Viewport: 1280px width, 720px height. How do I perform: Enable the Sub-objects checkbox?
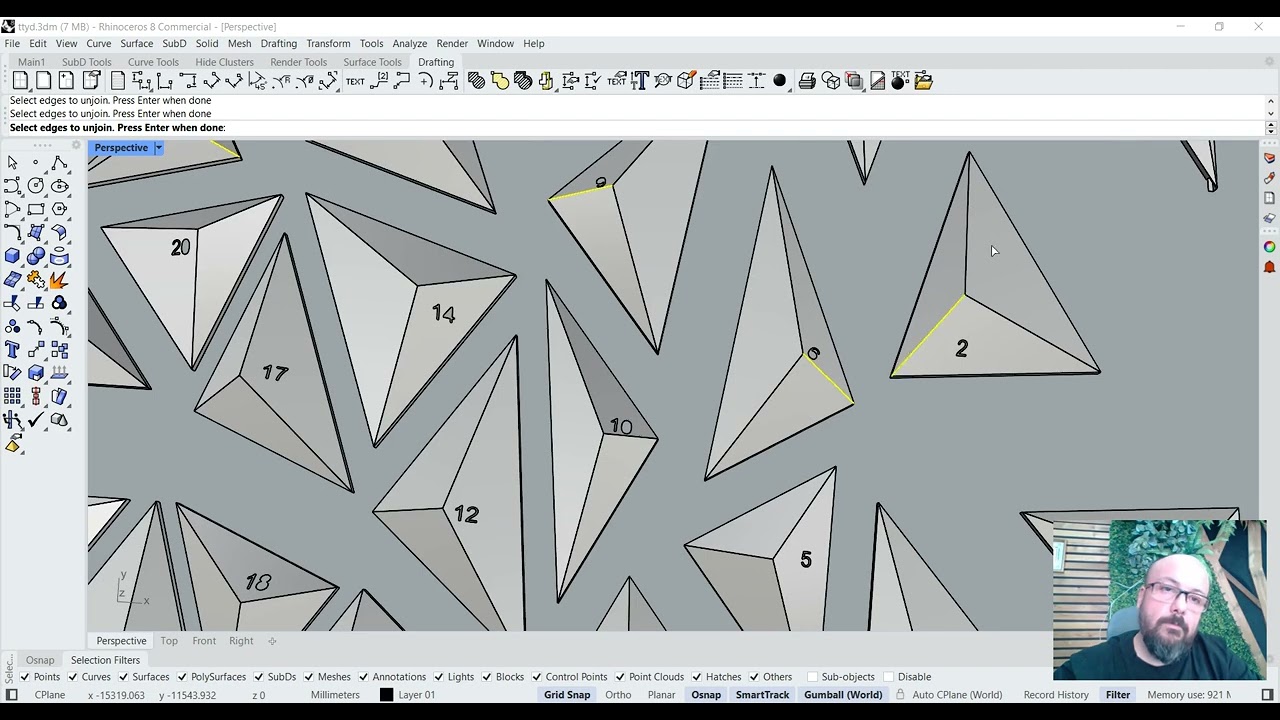[812, 677]
